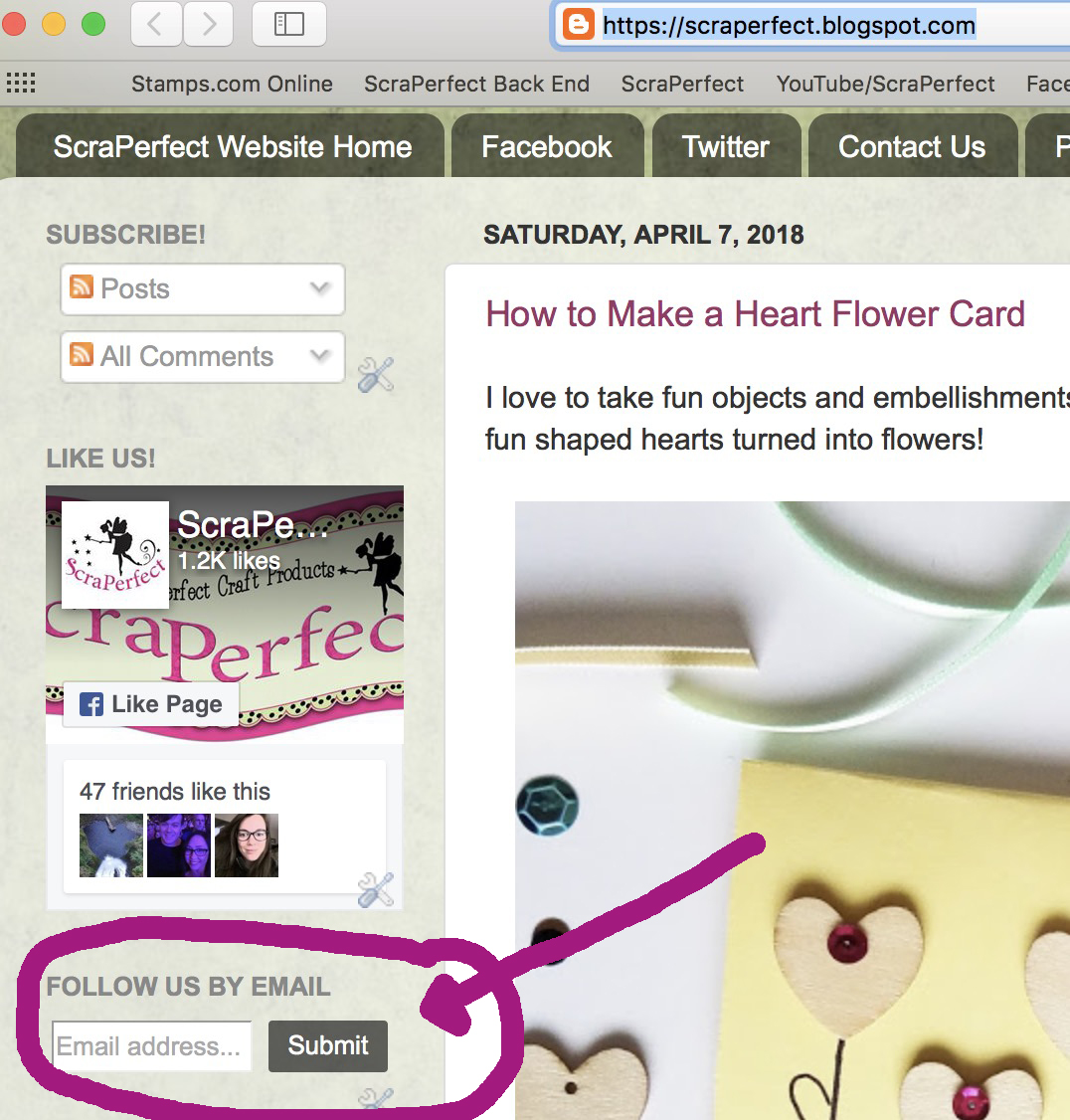The width and height of the screenshot is (1070, 1120).
Task: Toggle the Safari sidebar button
Action: [x=289, y=24]
